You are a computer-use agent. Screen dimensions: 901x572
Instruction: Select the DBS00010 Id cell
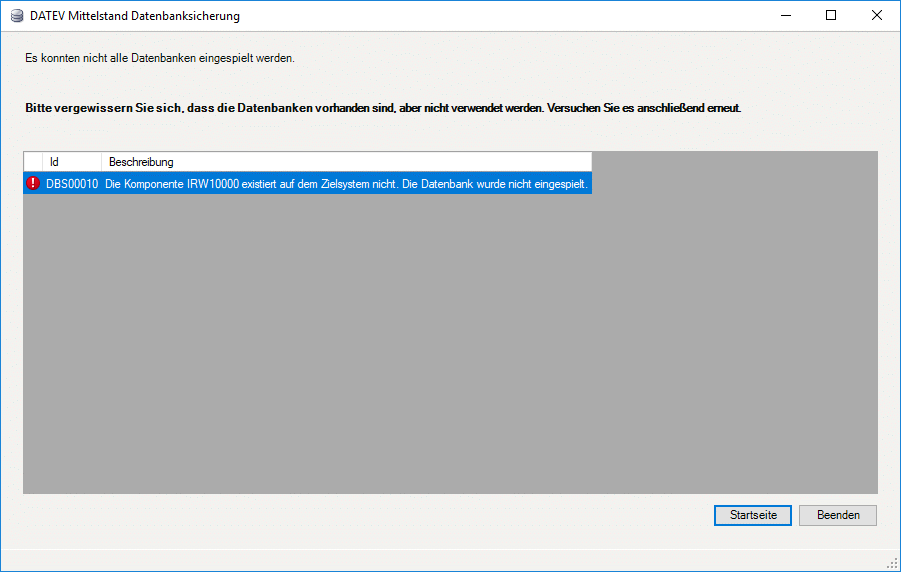click(72, 184)
